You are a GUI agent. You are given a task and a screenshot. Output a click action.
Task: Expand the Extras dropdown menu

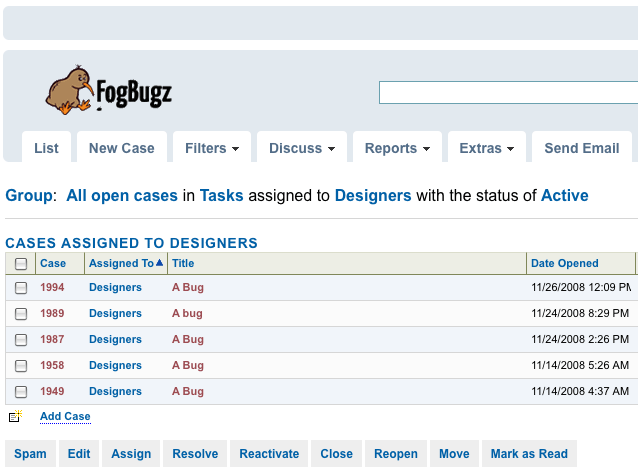486,148
